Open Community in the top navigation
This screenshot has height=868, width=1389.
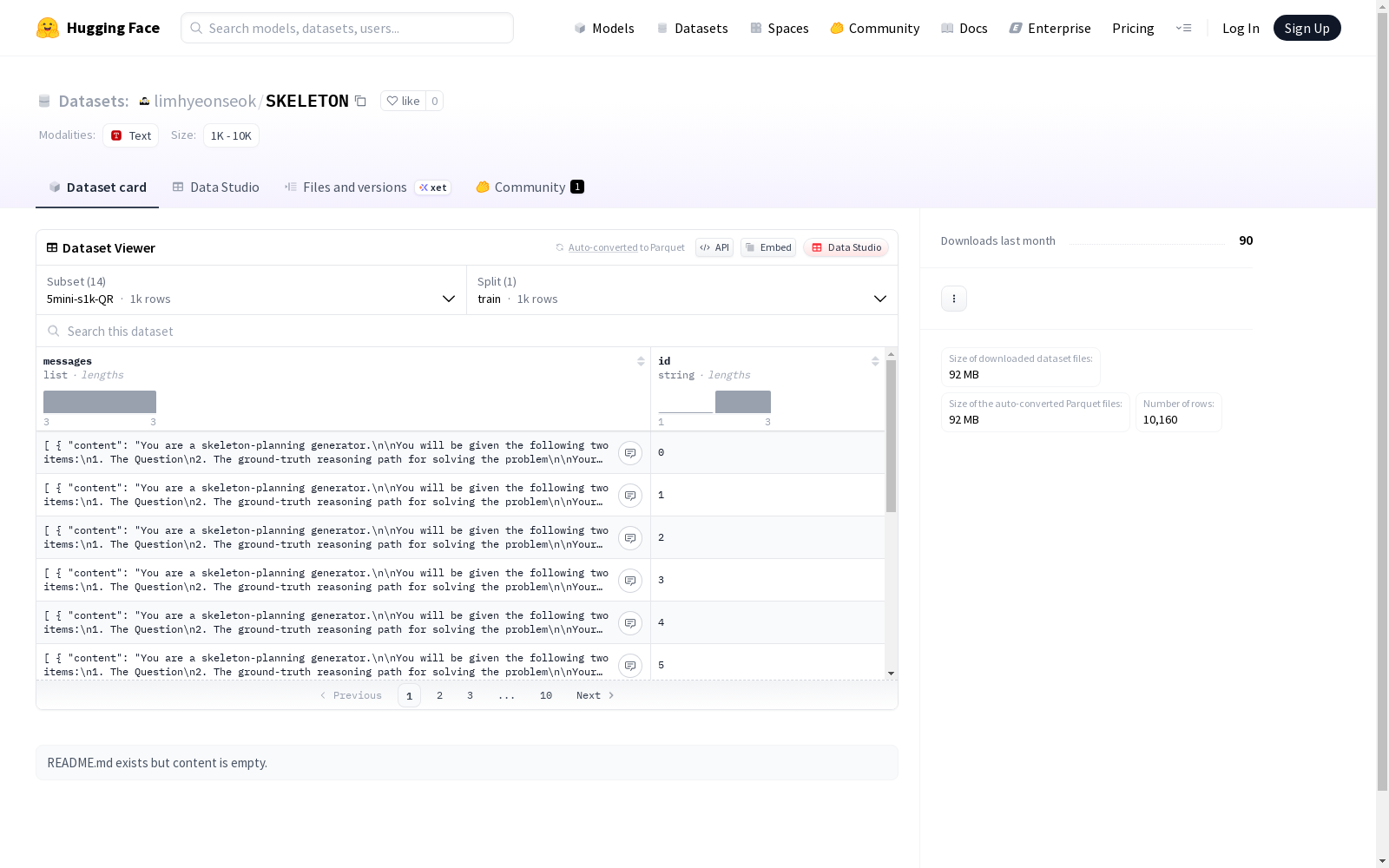coord(874,28)
